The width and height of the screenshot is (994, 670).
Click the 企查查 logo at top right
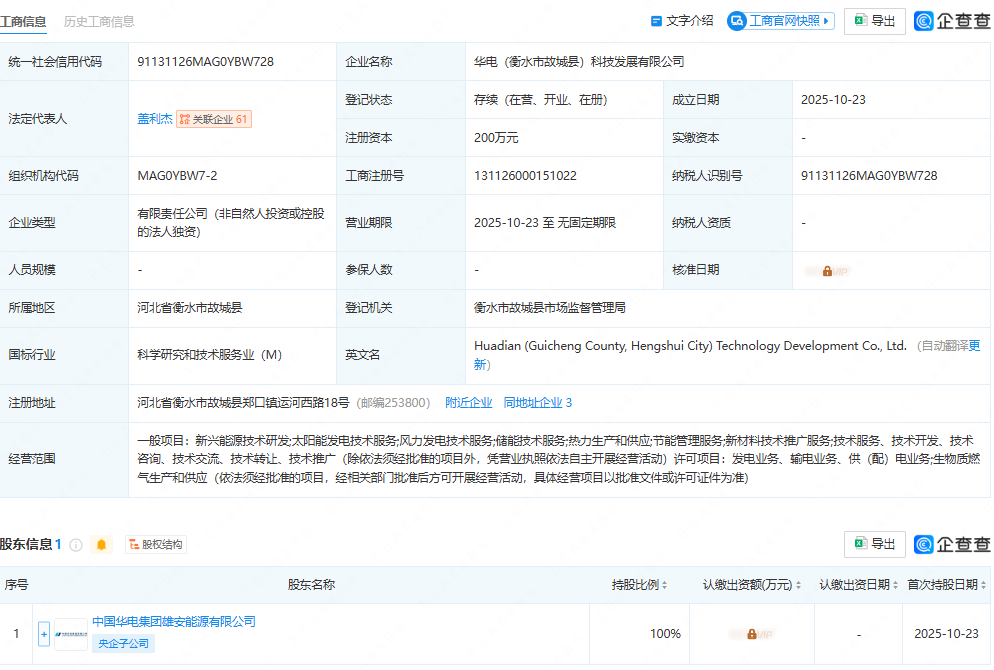coord(952,21)
